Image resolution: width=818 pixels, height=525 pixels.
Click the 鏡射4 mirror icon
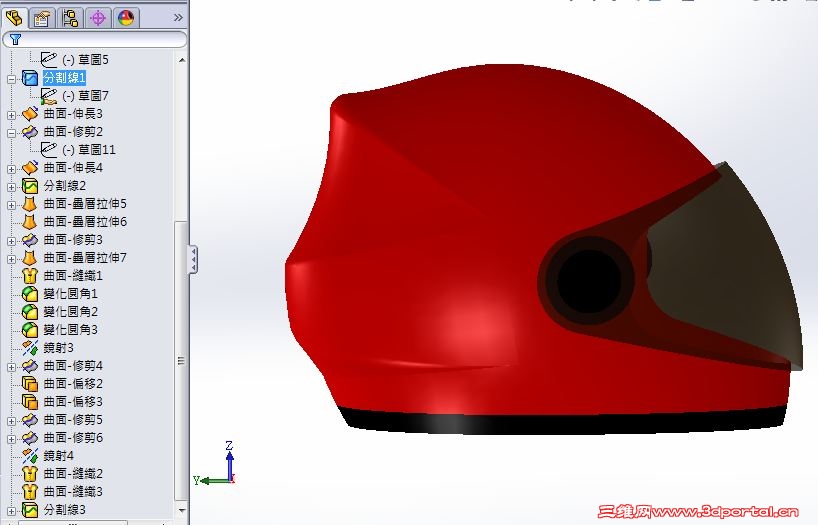pyautogui.click(x=30, y=456)
